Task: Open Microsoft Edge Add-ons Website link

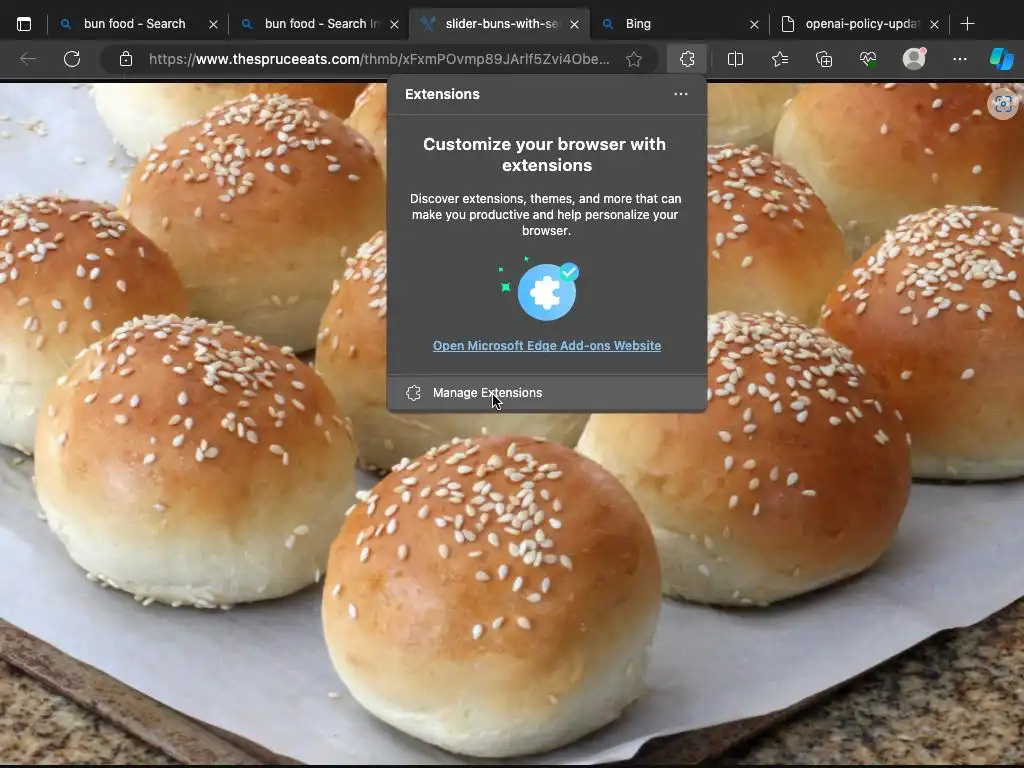Action: point(547,345)
